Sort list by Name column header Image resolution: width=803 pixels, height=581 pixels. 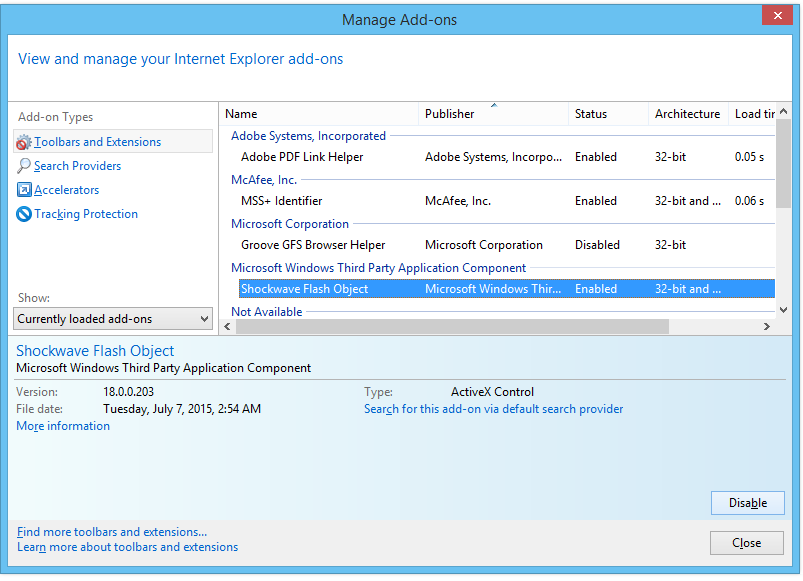pyautogui.click(x=320, y=114)
